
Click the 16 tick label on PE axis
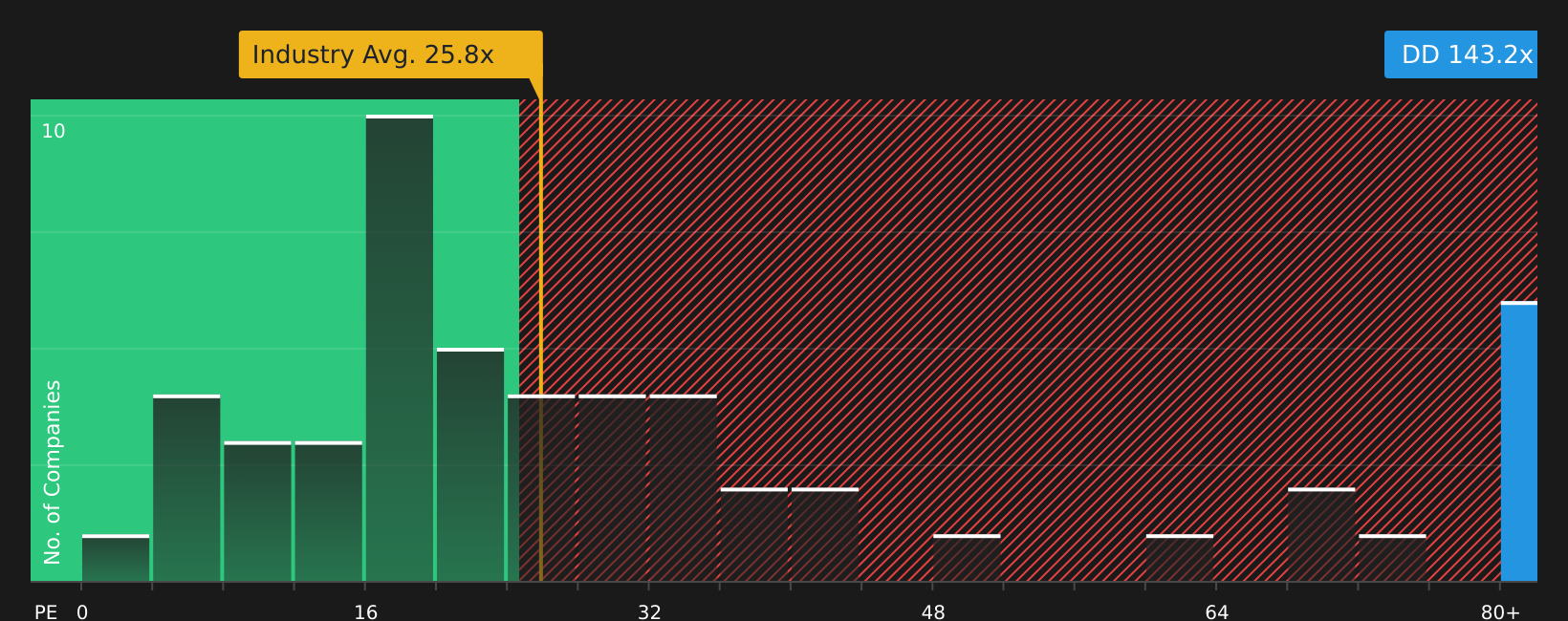tap(366, 612)
